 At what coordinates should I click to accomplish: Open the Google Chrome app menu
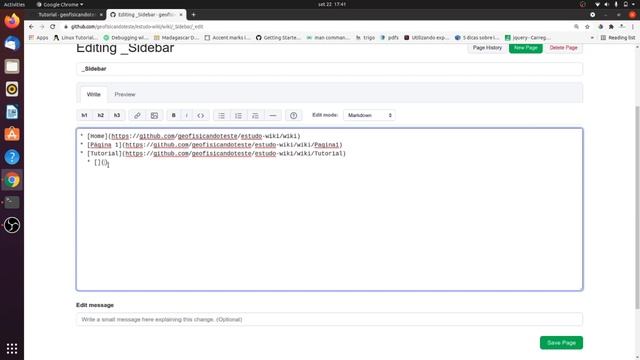[60, 4]
